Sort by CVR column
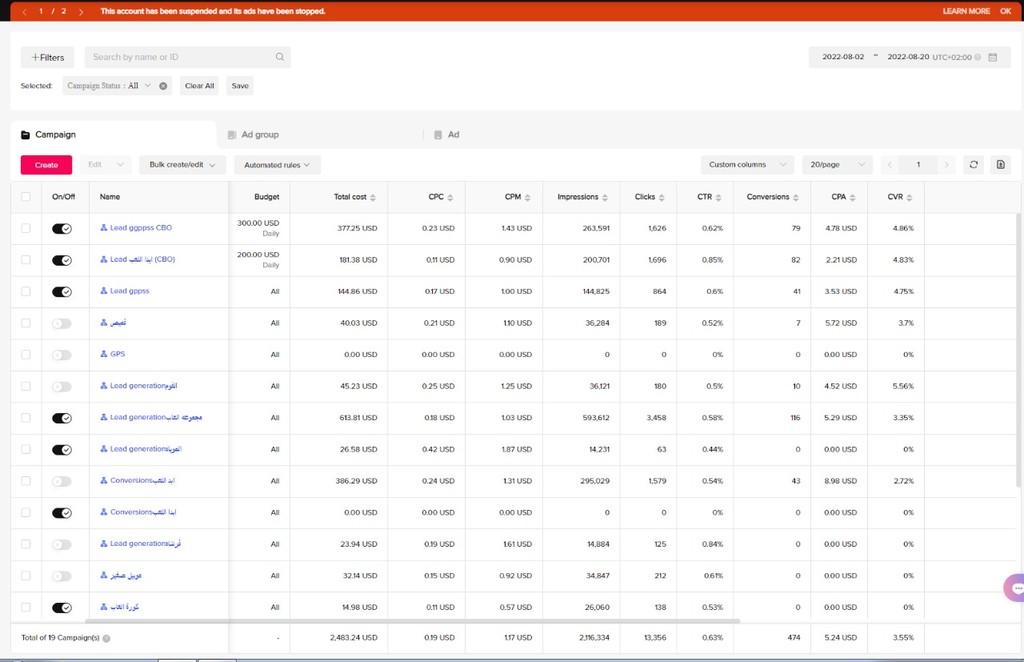The width and height of the screenshot is (1024, 662). [x=909, y=197]
